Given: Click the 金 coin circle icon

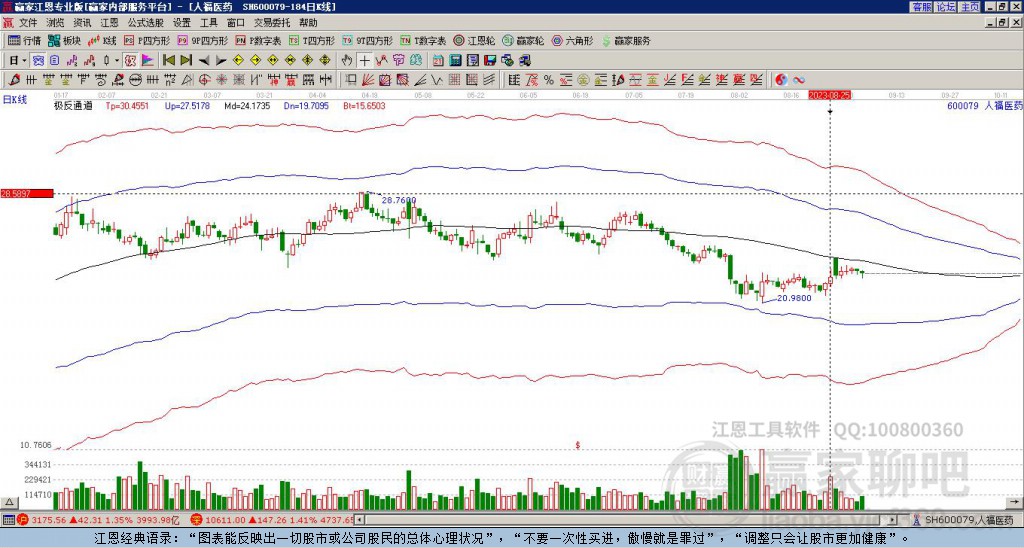Looking at the screenshot, I should [583, 80].
